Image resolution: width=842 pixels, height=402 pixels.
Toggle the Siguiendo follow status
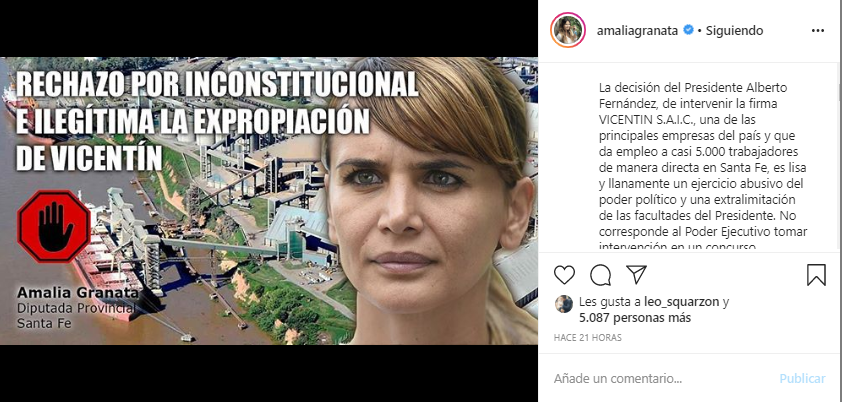(x=734, y=31)
